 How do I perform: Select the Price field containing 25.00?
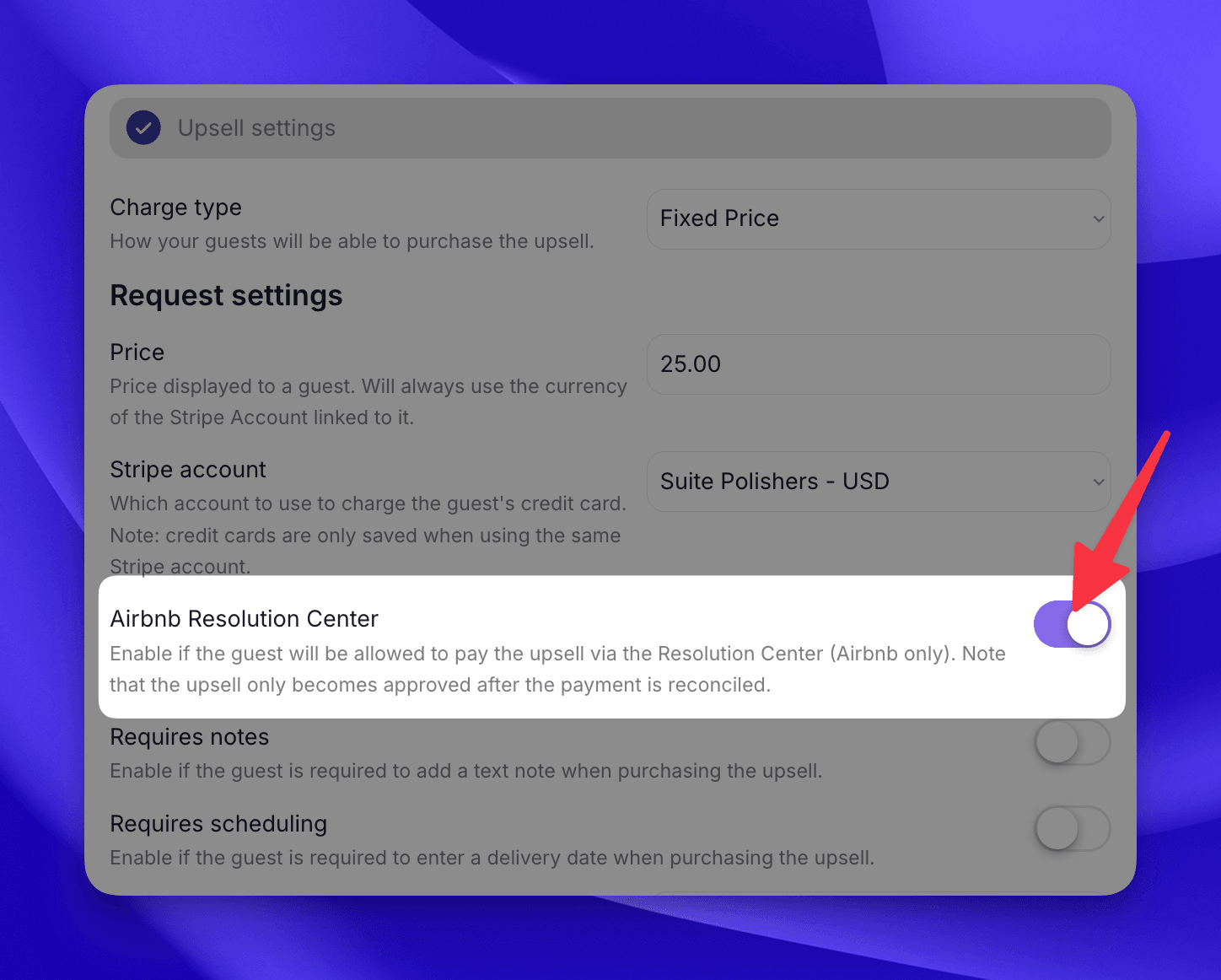pyautogui.click(x=879, y=364)
